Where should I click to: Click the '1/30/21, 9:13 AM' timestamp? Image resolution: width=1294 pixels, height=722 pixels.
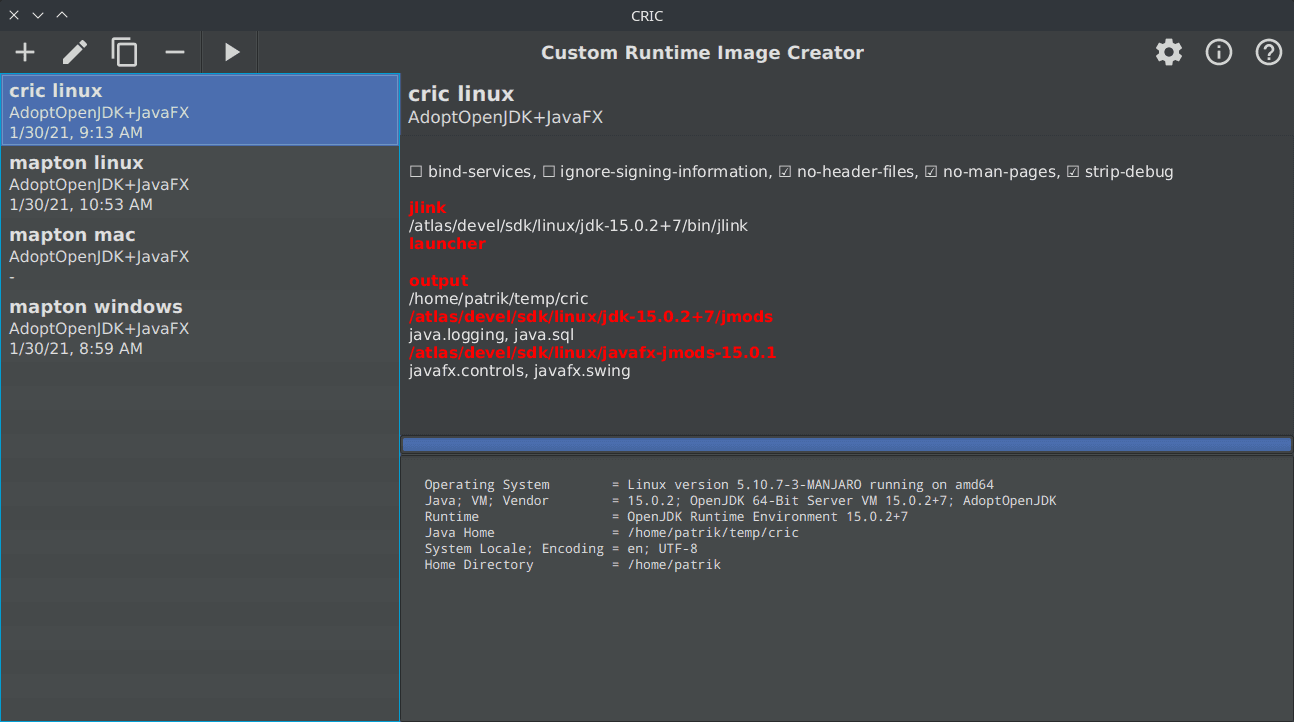76,133
